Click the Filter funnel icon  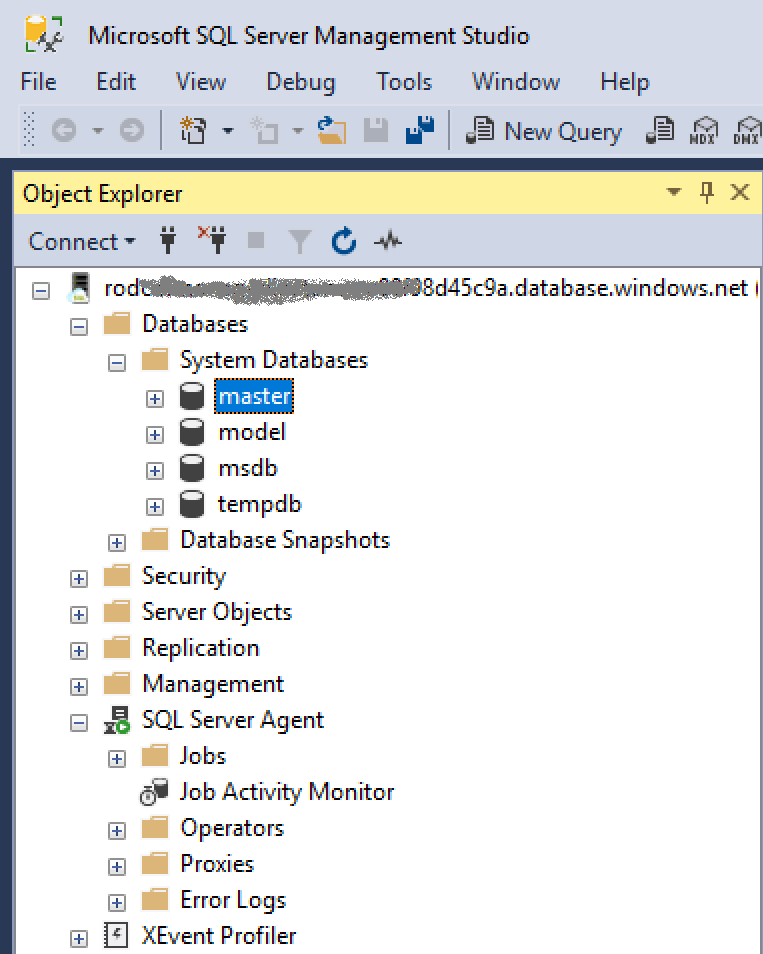coord(299,241)
